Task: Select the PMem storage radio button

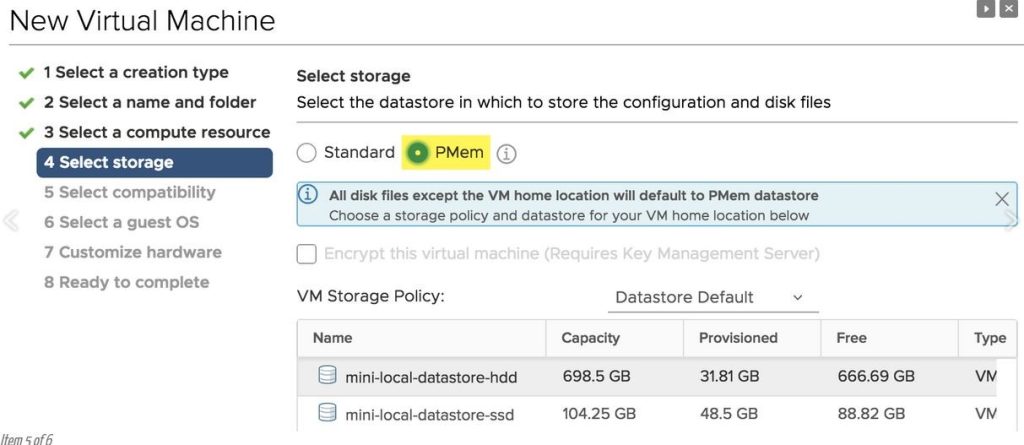Action: pos(417,153)
